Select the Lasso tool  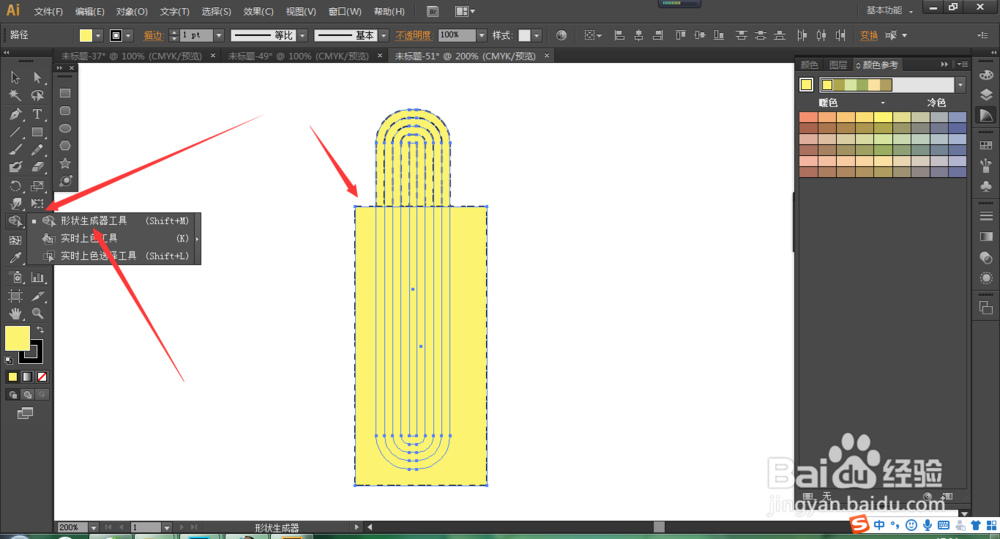pos(37,96)
